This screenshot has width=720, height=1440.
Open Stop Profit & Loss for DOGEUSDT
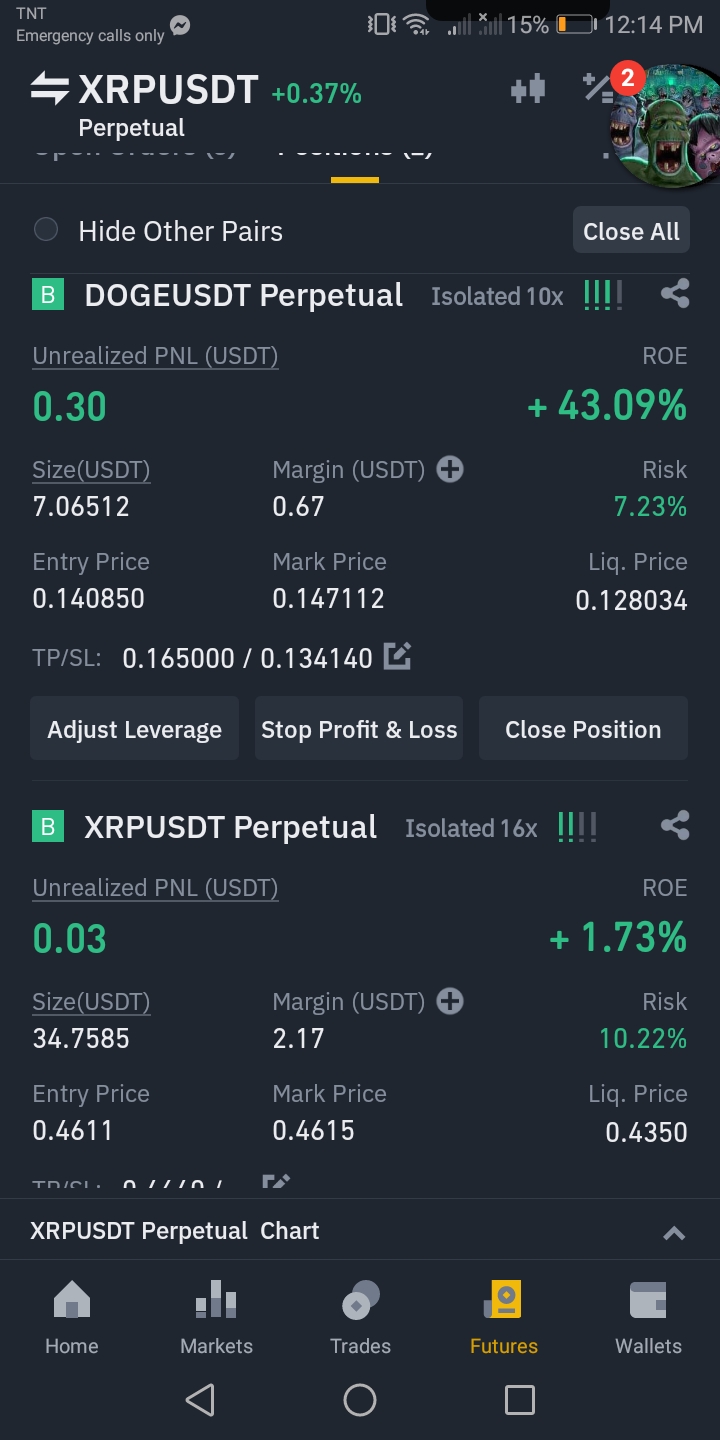(359, 729)
